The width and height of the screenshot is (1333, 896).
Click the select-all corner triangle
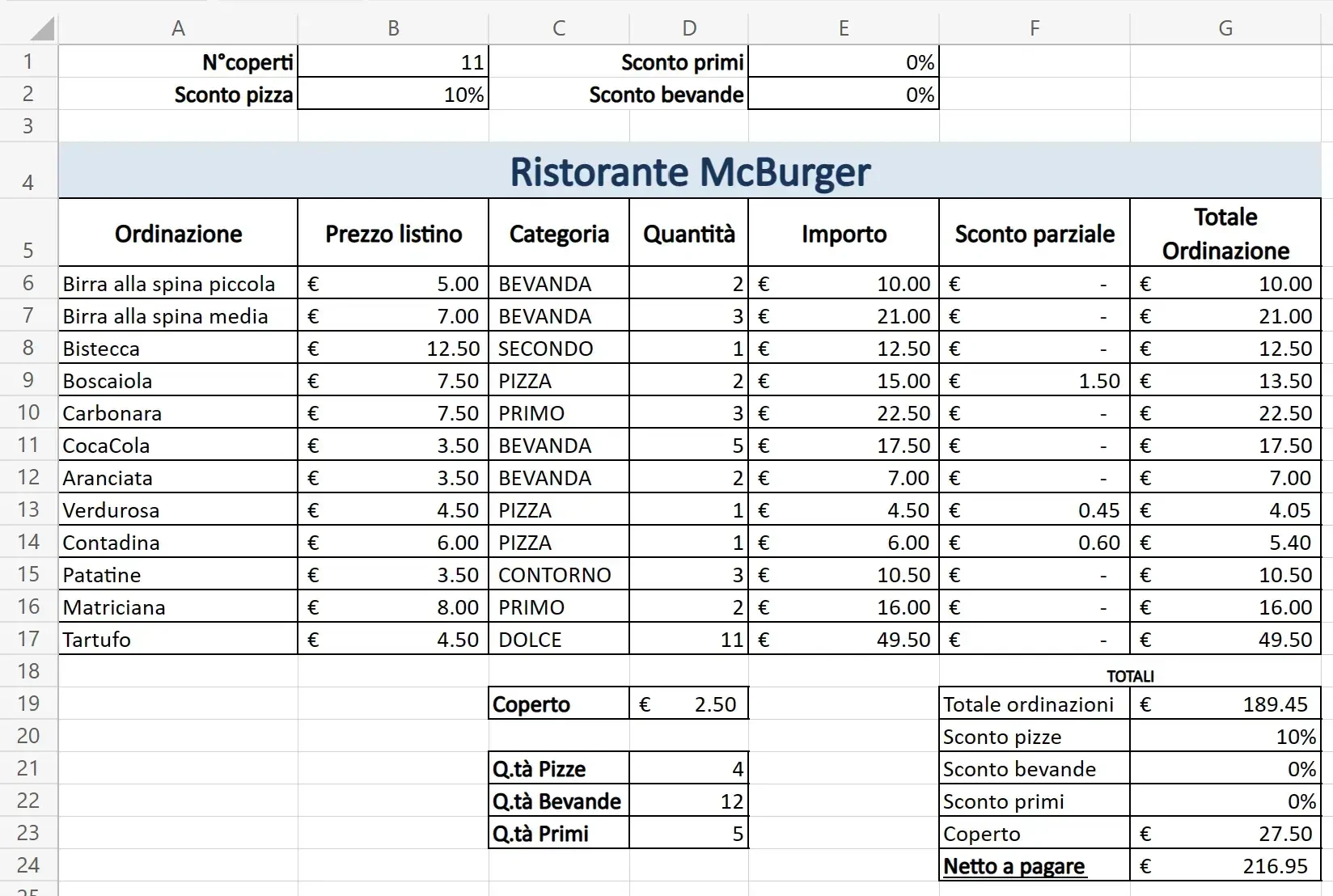click(x=41, y=28)
